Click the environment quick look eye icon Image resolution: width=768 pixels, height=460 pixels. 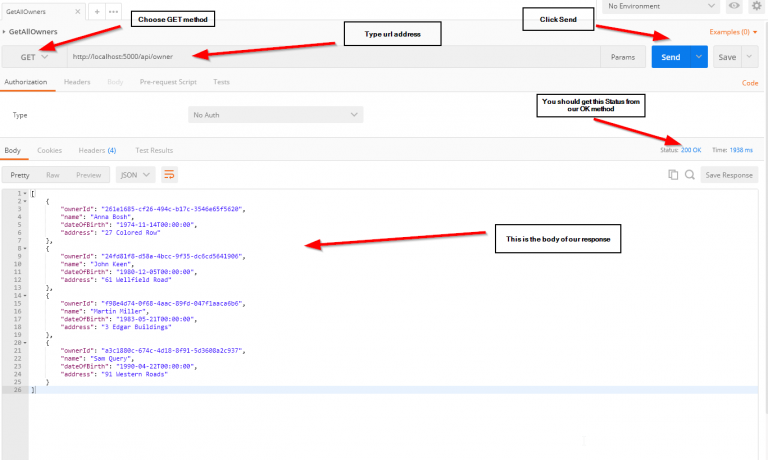[x=736, y=6]
